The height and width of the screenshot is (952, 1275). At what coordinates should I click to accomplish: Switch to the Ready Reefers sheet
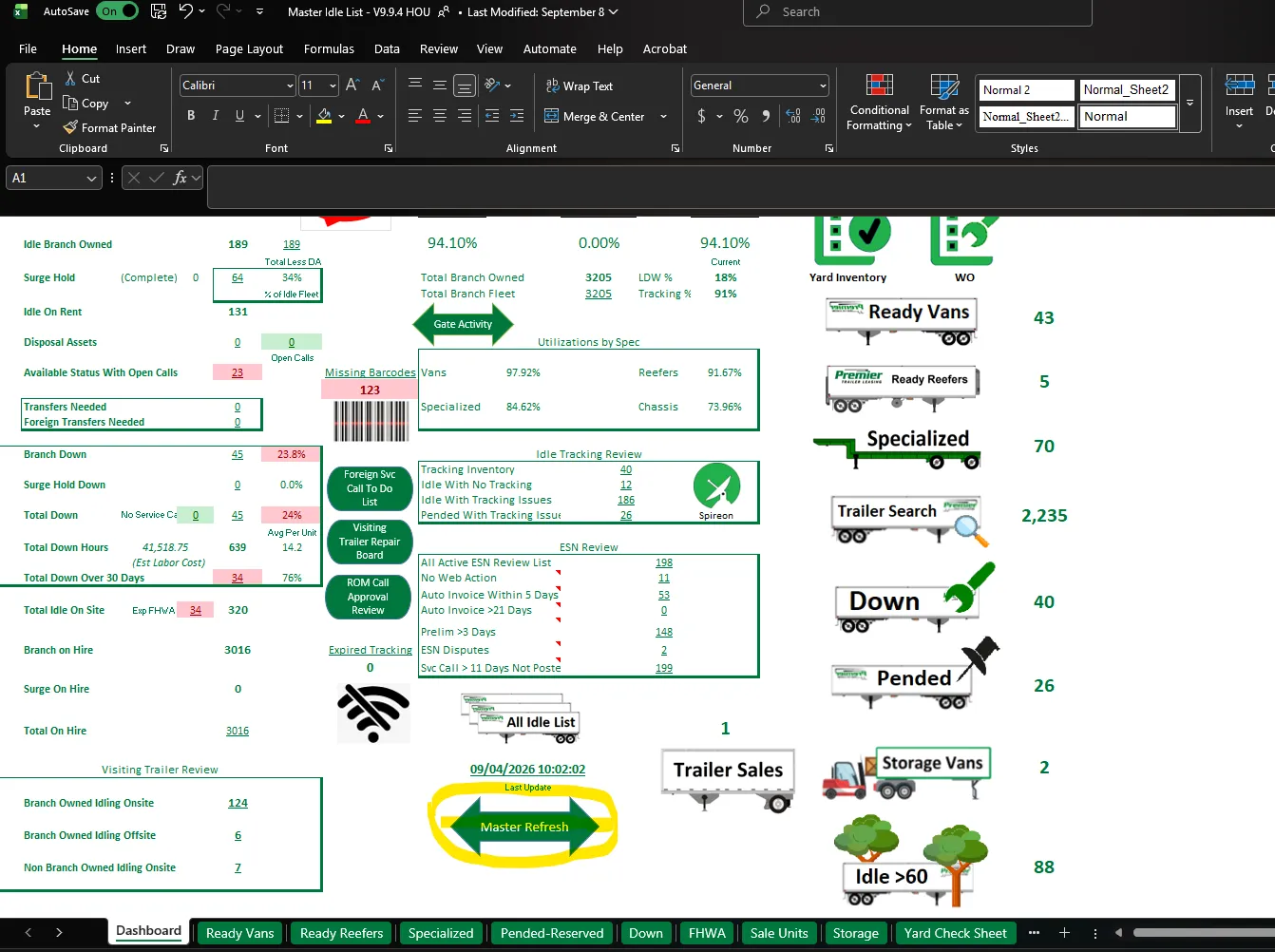pos(341,933)
